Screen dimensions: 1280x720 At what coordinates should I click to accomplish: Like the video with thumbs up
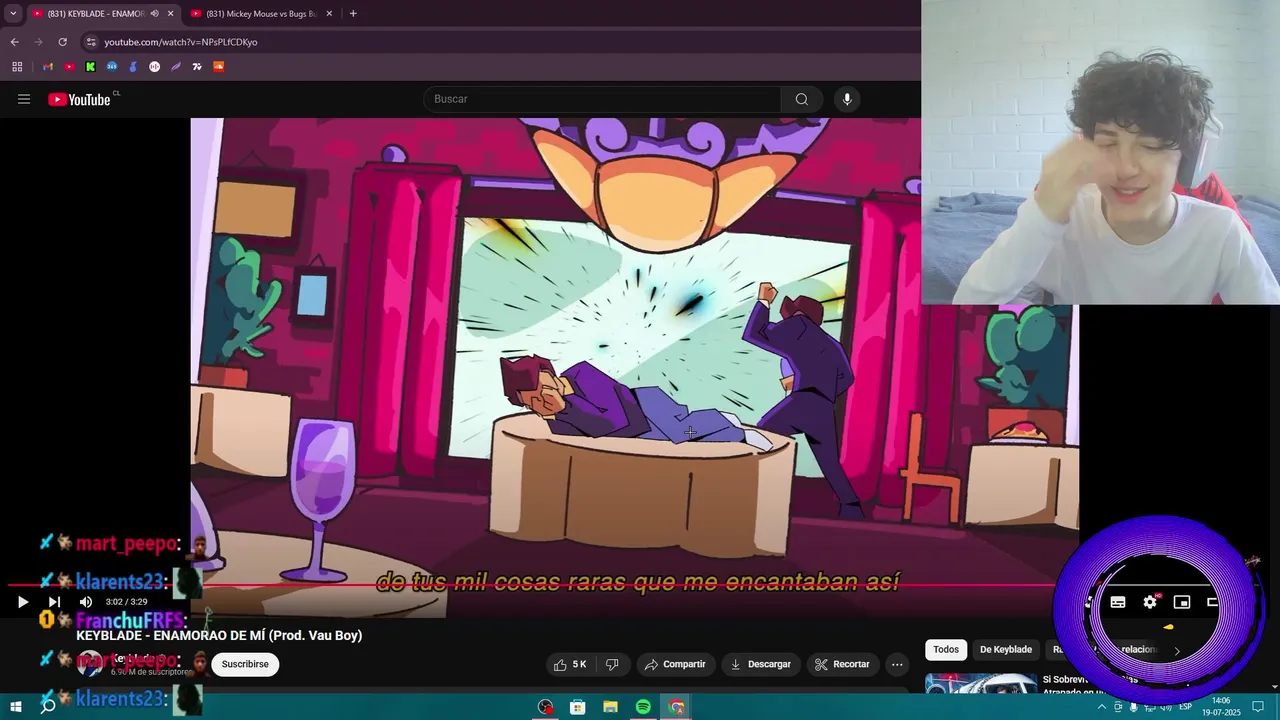570,664
